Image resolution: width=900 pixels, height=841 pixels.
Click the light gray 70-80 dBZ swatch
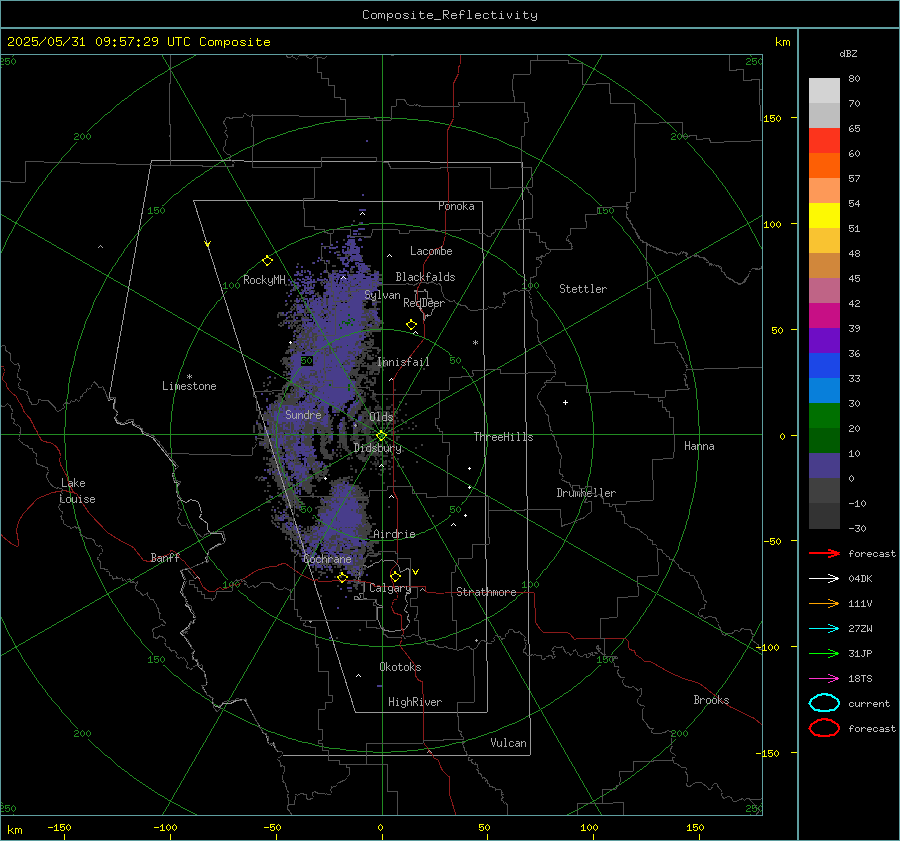tap(824, 90)
